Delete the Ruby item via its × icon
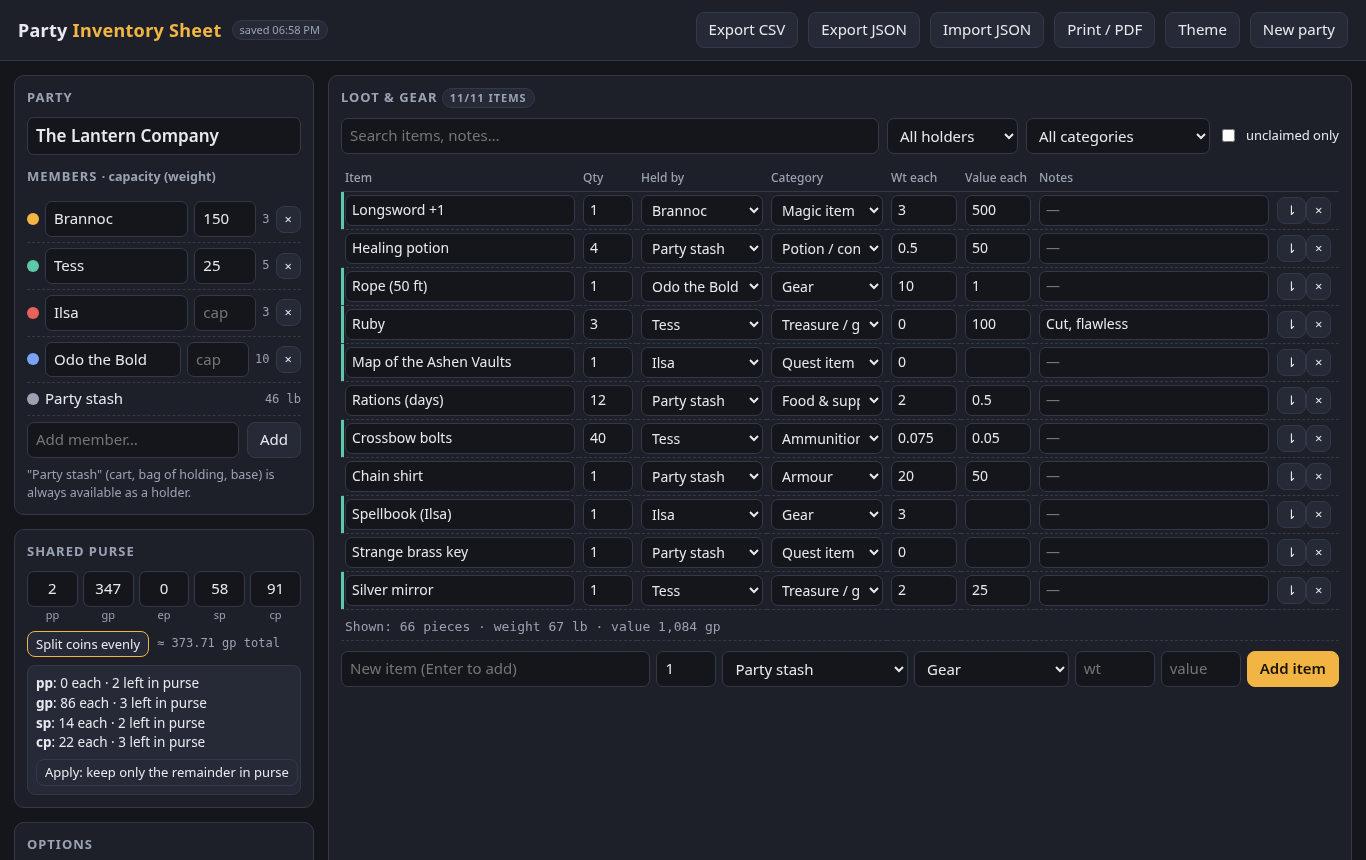Viewport: 1366px width, 860px height. (x=1318, y=324)
